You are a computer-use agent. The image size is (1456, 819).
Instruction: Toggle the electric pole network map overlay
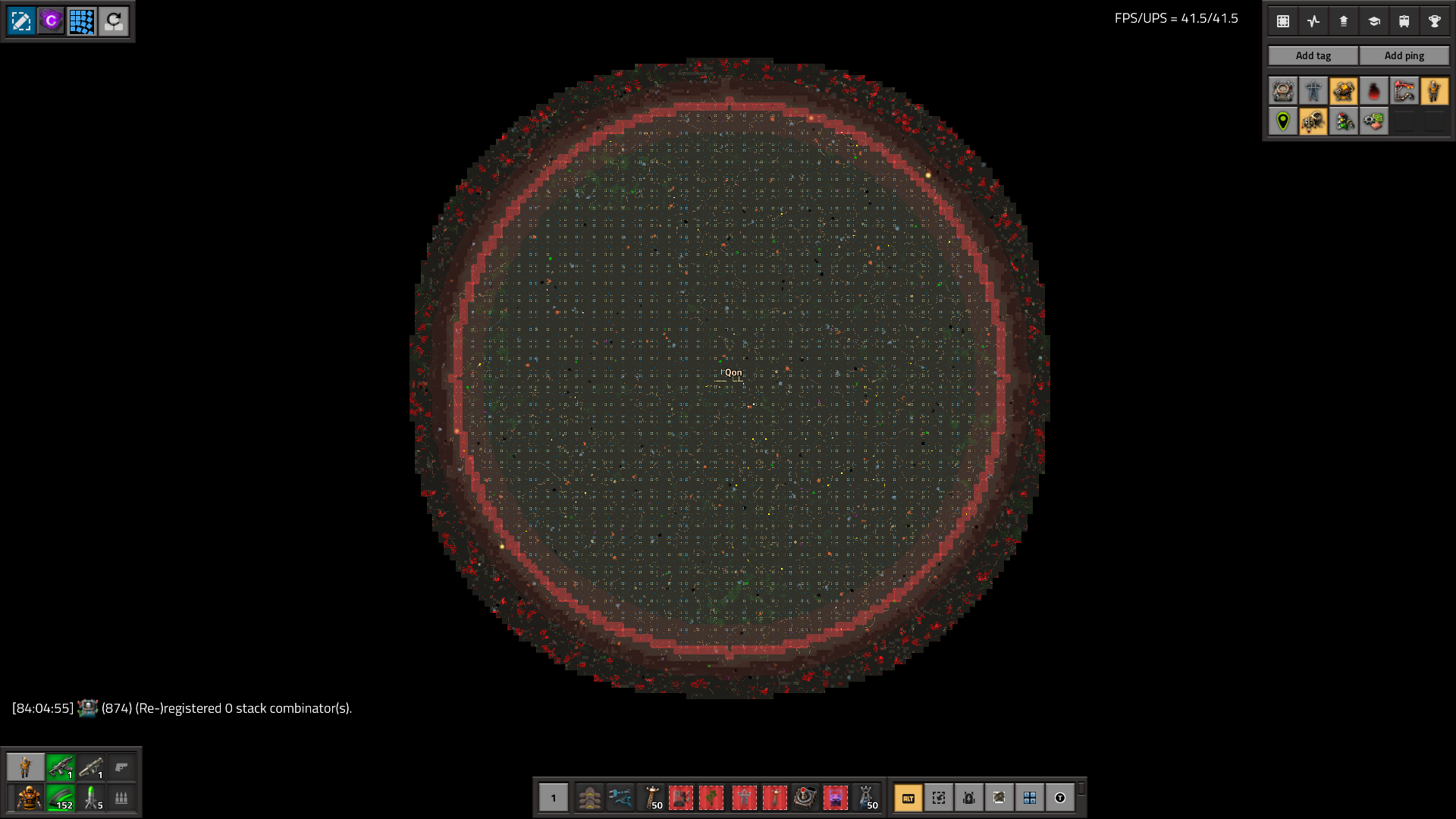click(1313, 92)
